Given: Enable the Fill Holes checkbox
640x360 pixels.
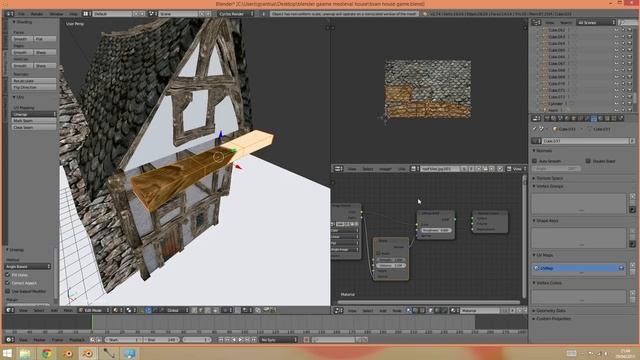Looking at the screenshot, I should (7, 275).
